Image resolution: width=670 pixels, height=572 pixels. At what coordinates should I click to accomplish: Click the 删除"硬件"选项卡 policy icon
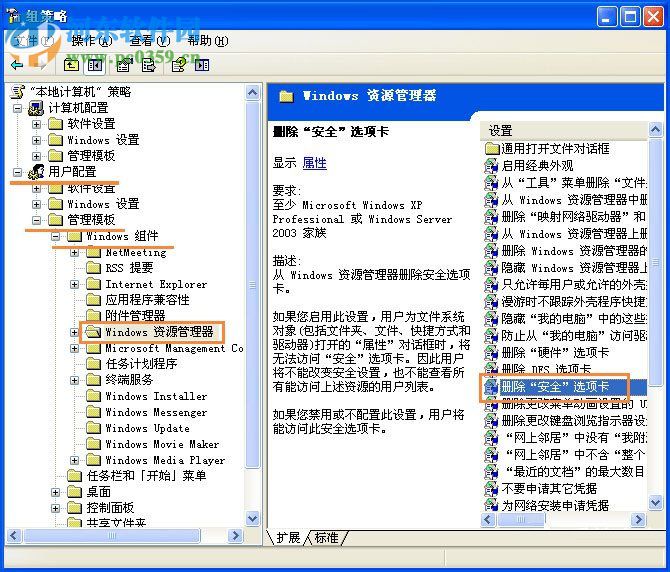pyautogui.click(x=491, y=353)
